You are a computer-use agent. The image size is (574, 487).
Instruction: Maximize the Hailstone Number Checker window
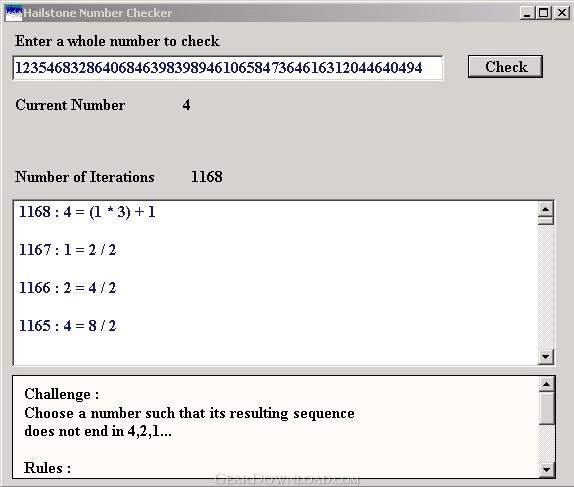[544, 14]
